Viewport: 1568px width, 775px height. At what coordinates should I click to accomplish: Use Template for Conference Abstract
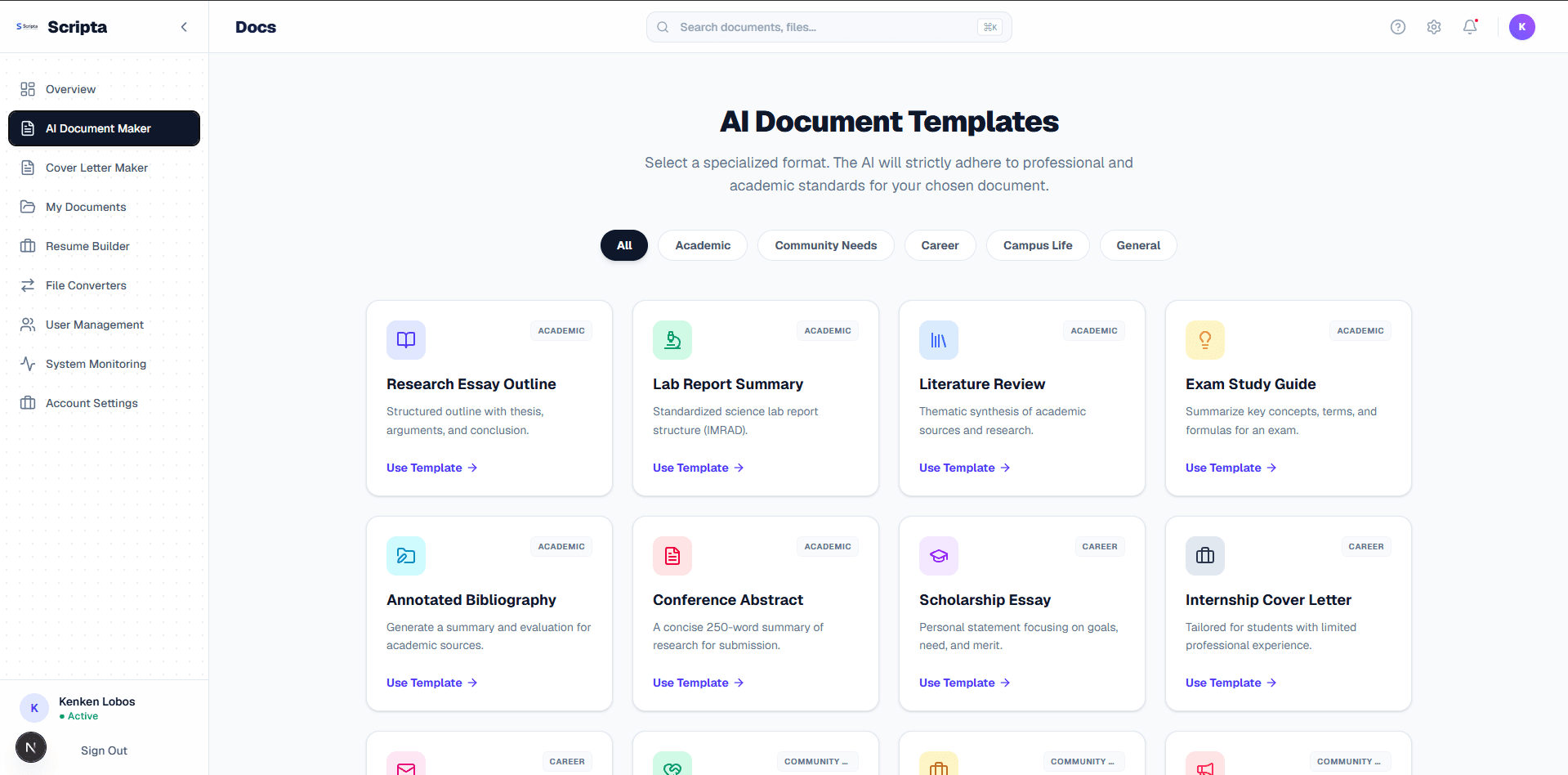pyautogui.click(x=698, y=683)
